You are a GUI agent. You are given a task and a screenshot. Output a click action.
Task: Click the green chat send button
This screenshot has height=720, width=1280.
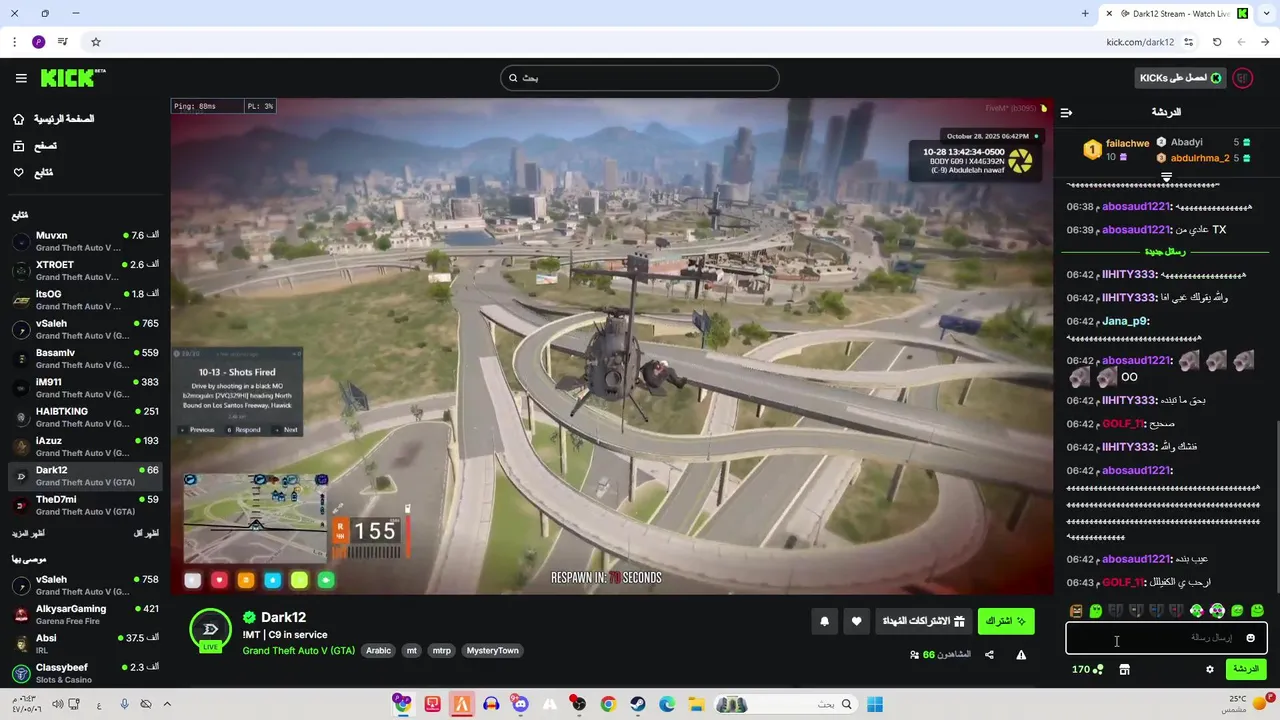pyautogui.click(x=1246, y=669)
